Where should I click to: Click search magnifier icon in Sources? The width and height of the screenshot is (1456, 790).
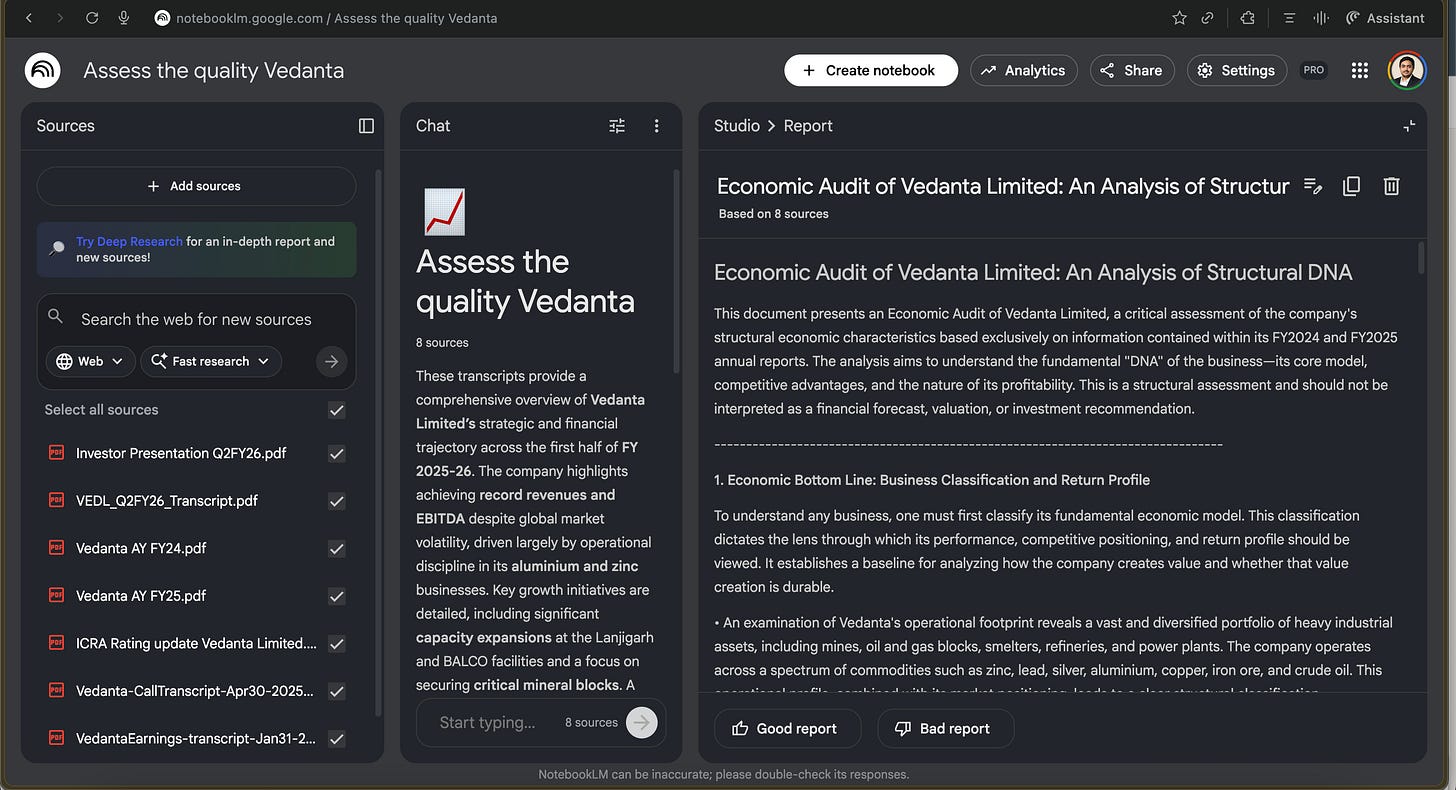tap(55, 316)
